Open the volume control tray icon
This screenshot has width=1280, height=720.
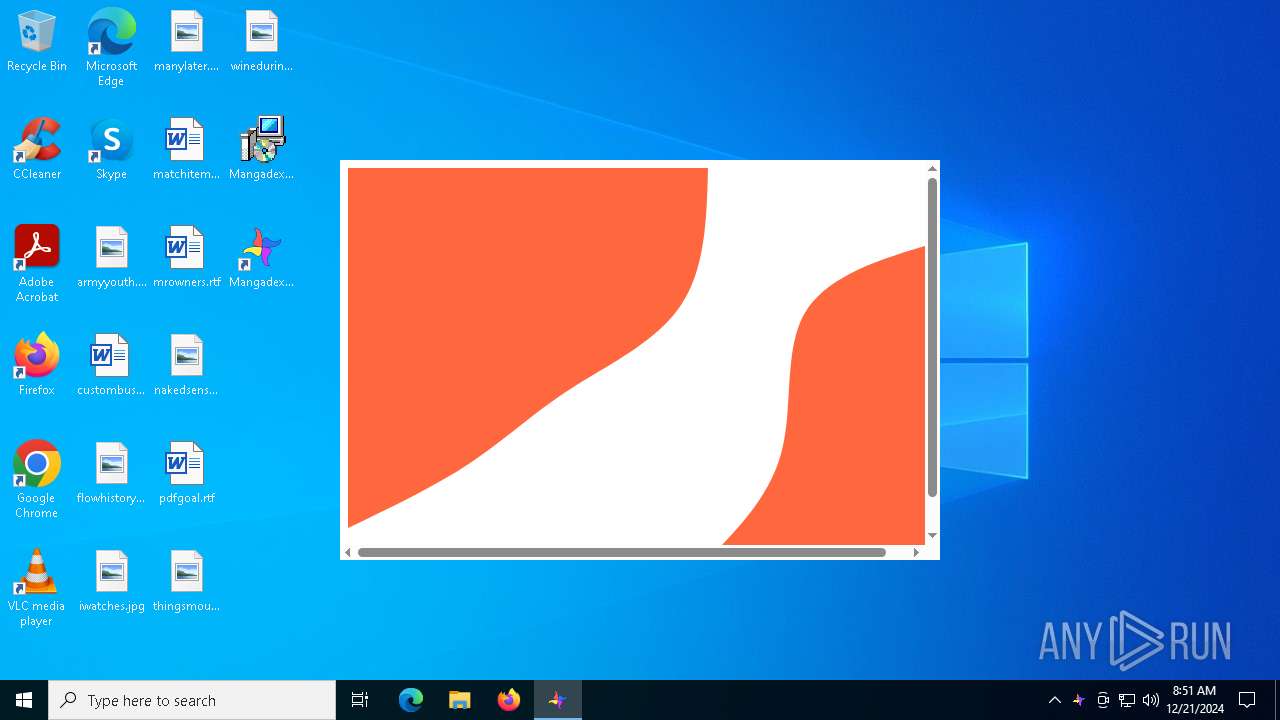(1151, 700)
